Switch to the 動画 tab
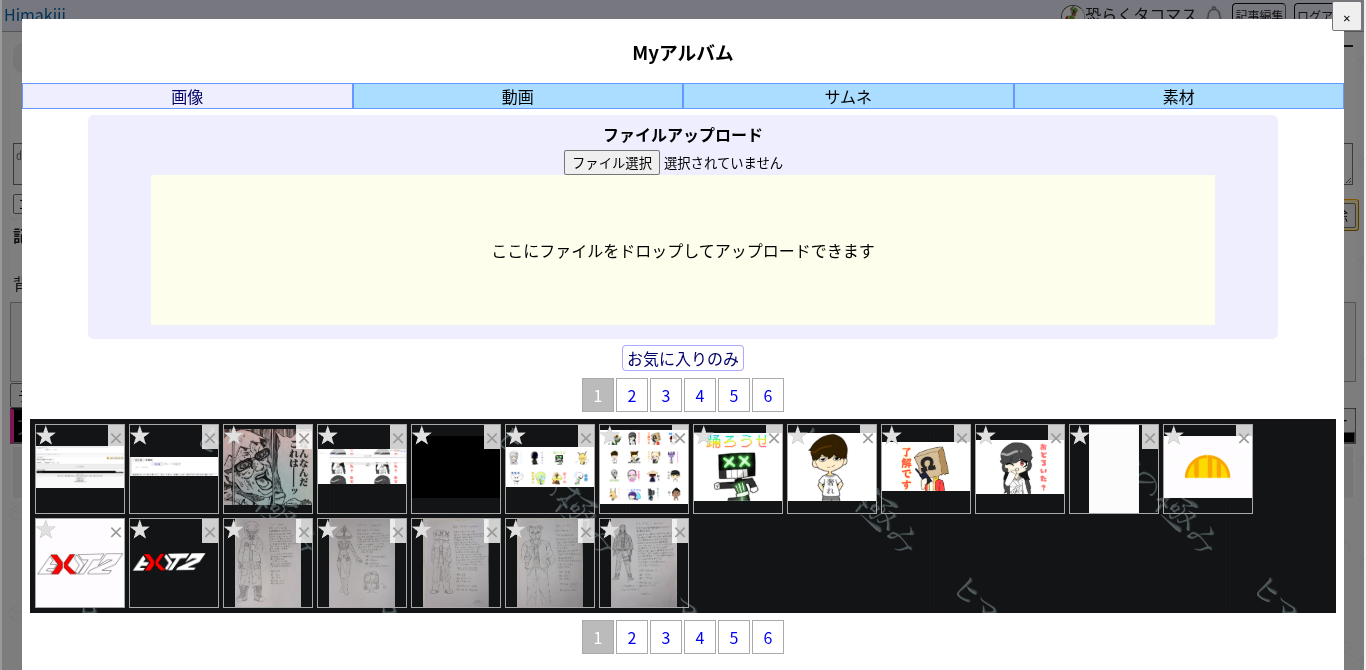The width and height of the screenshot is (1366, 670). (518, 97)
